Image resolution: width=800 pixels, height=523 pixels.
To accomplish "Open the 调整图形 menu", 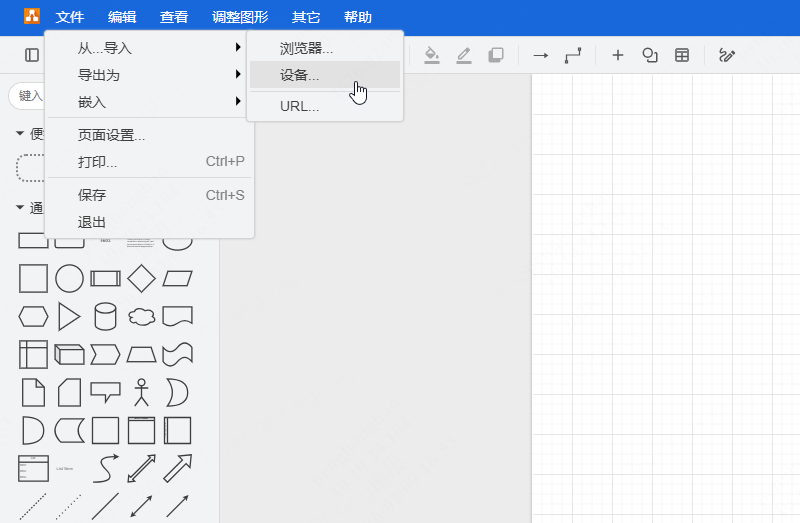I will [240, 17].
